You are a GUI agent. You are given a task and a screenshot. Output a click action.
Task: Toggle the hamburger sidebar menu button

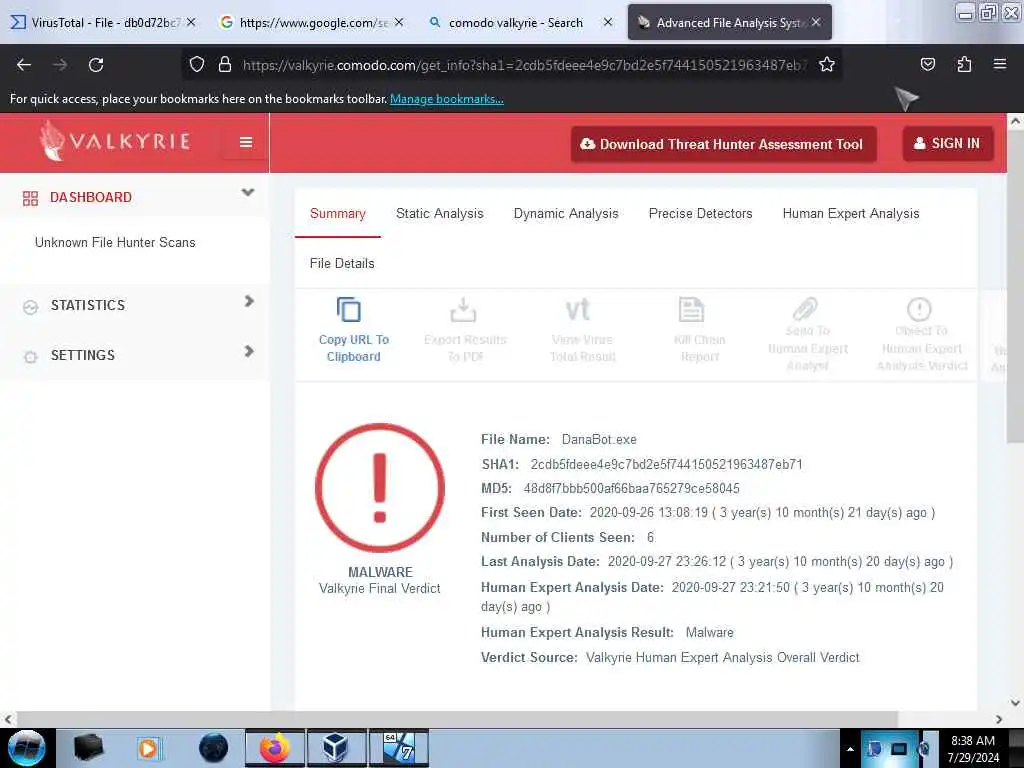(246, 142)
